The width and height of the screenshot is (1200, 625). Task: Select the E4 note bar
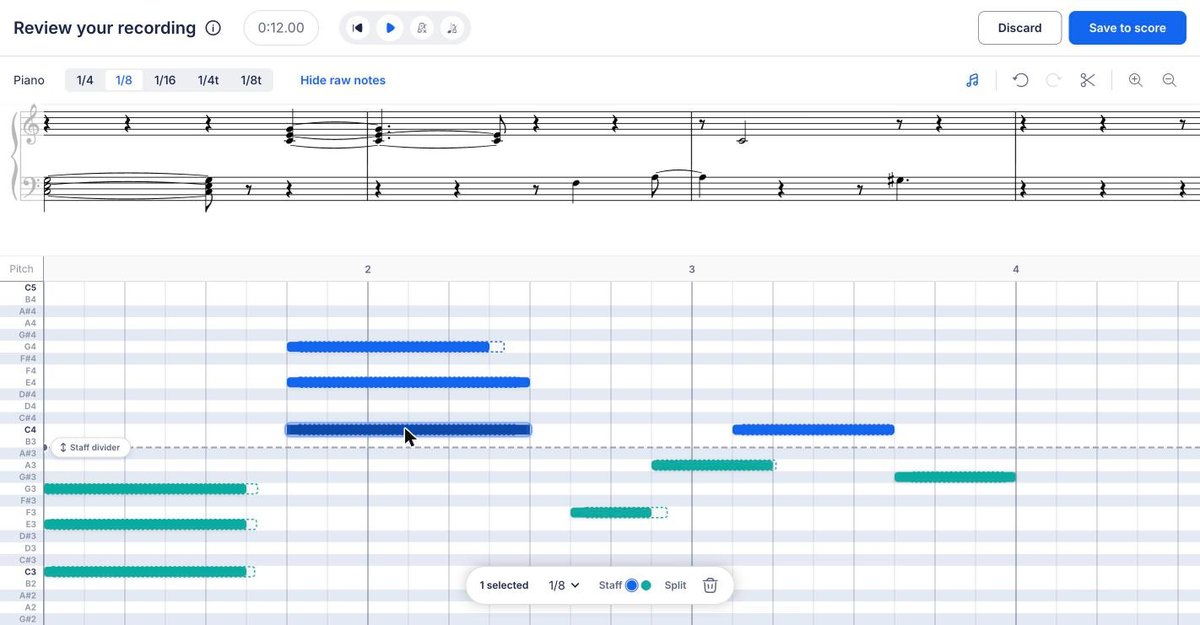click(x=408, y=382)
